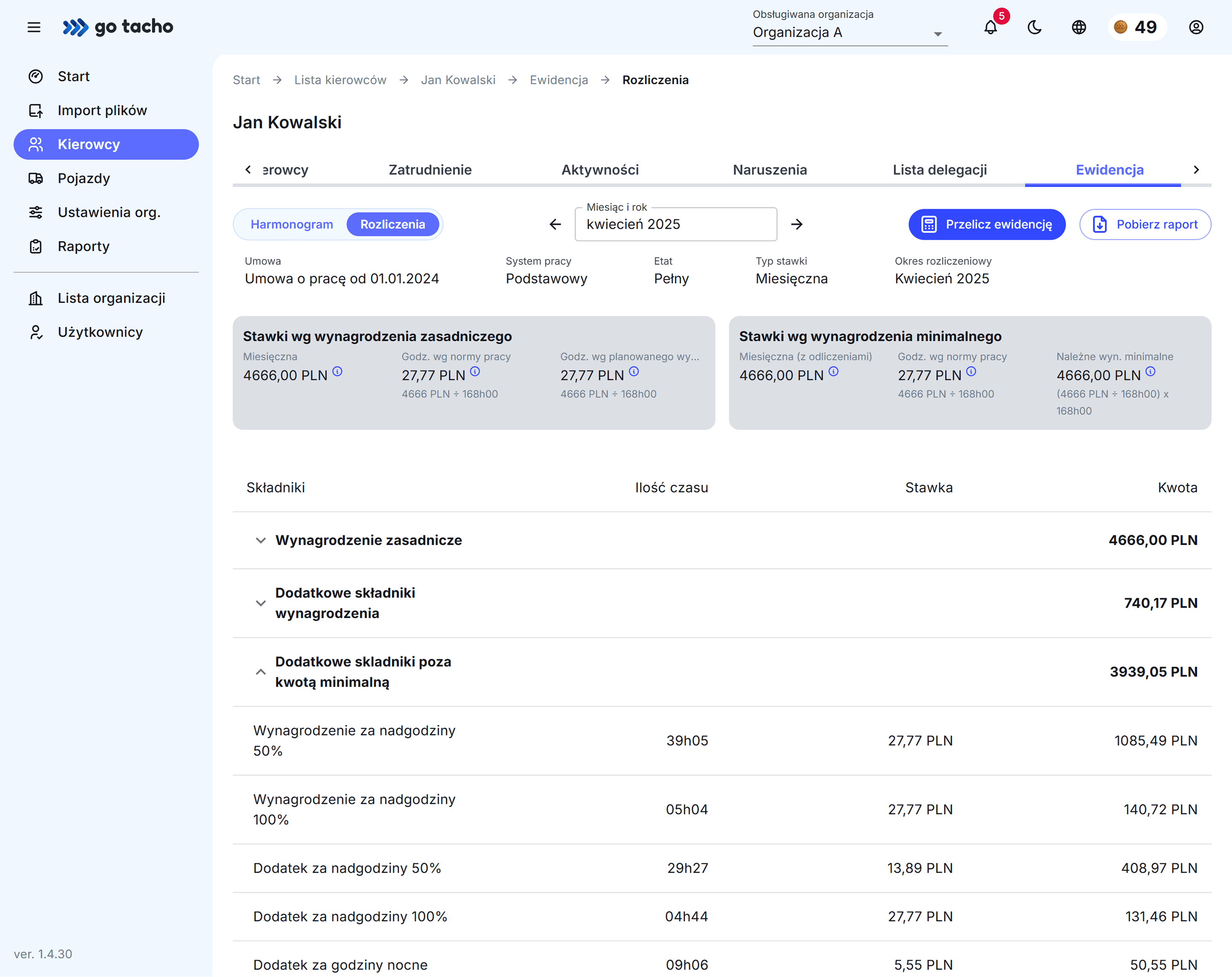Open the Organizacja A dropdown
This screenshot has height=977, width=1232.
click(x=850, y=32)
